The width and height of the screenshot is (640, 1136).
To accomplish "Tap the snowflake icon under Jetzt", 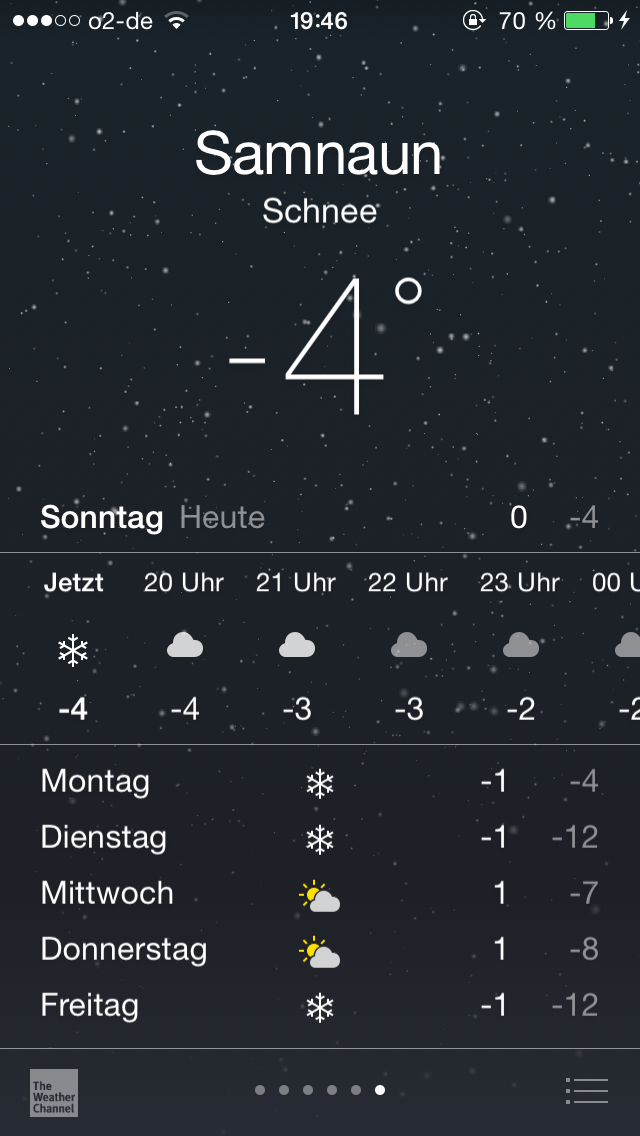I will pos(73,651).
